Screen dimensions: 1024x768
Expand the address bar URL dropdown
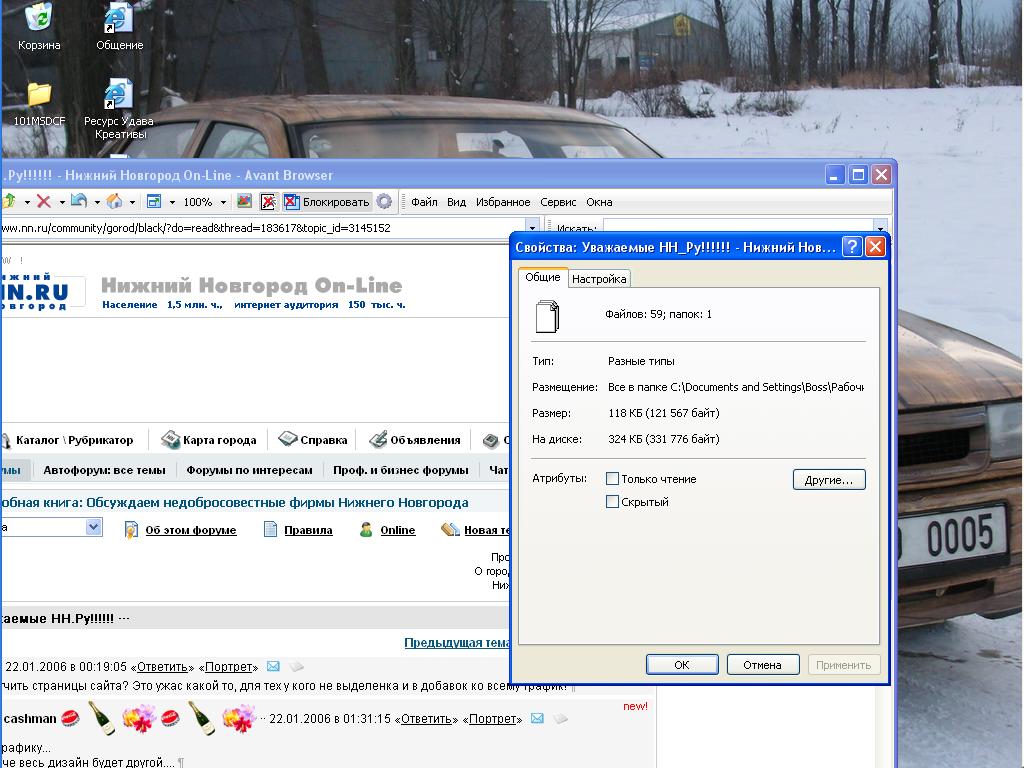[533, 228]
